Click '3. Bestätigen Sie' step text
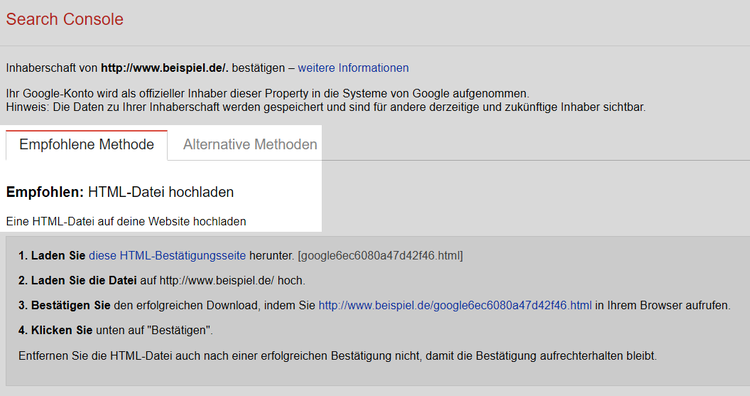 pos(64,306)
